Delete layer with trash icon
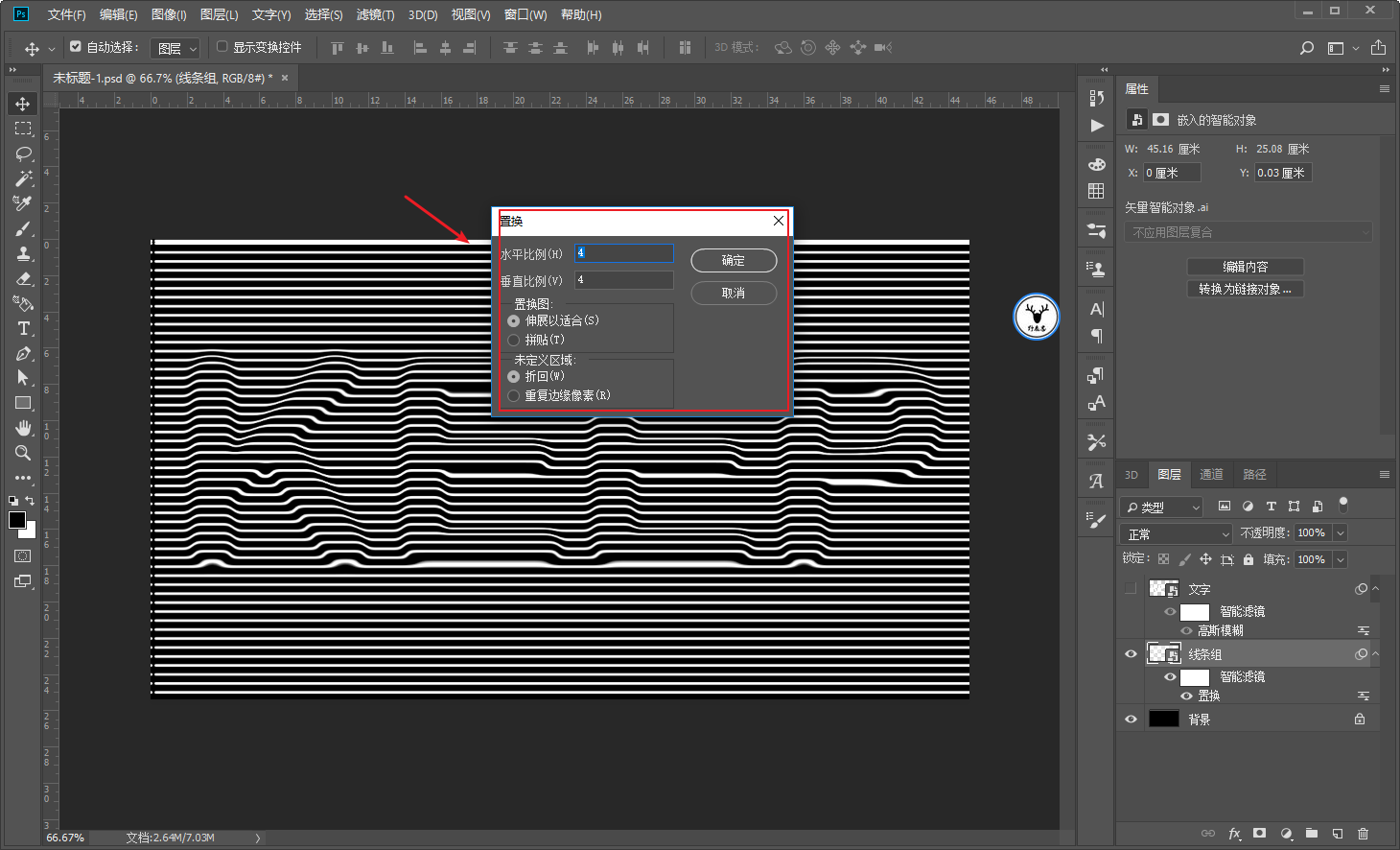Screen dimensions: 1400x850 click(x=1364, y=834)
